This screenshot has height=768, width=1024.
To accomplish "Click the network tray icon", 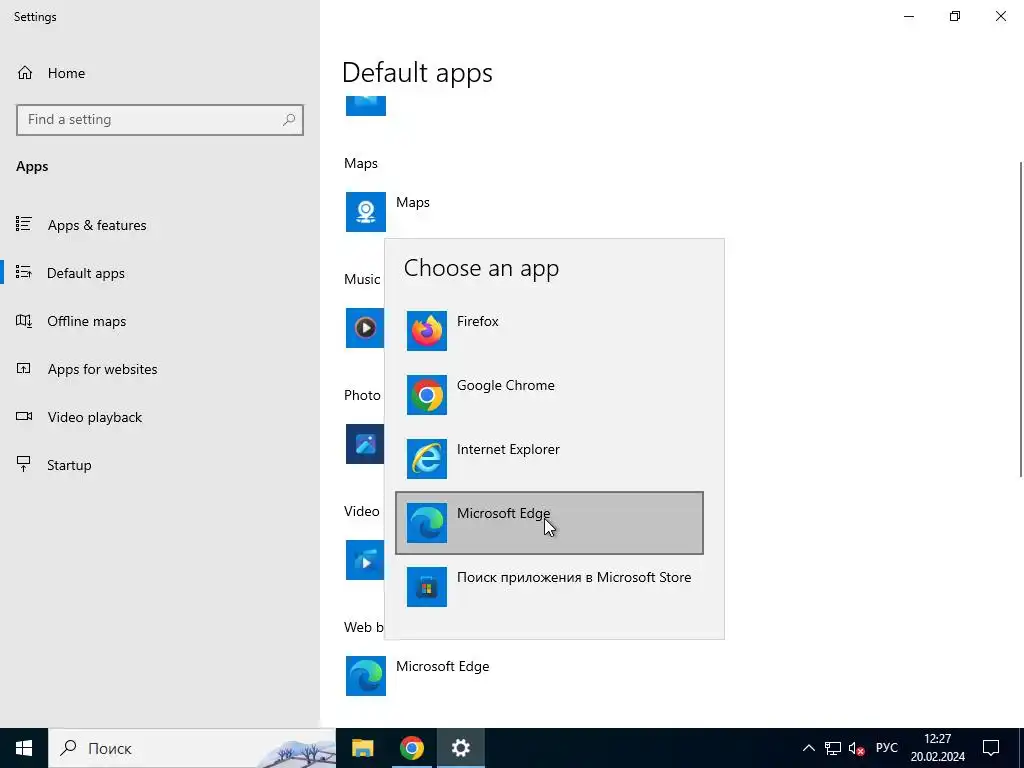I will [833, 748].
